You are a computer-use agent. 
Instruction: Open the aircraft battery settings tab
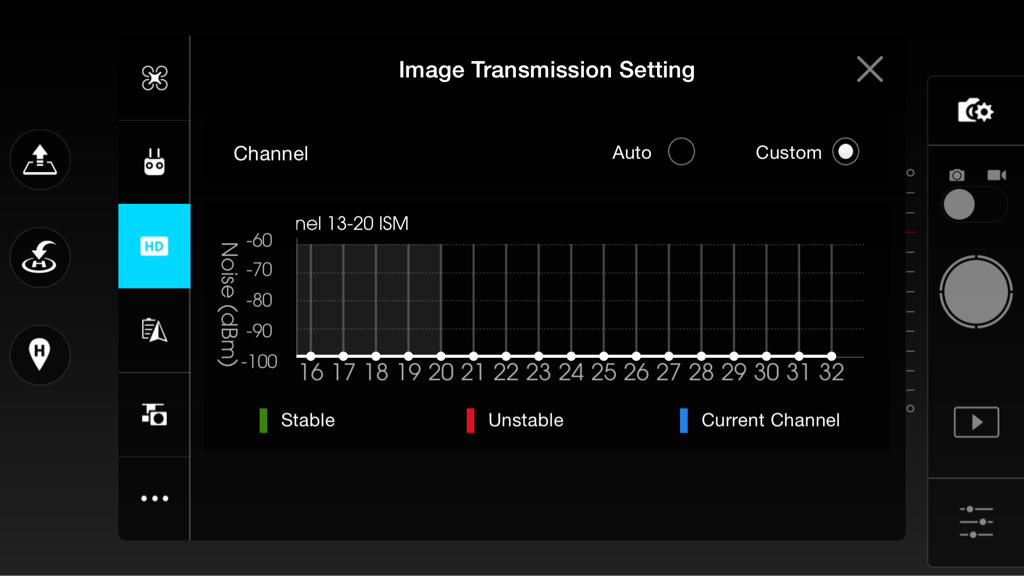point(155,330)
